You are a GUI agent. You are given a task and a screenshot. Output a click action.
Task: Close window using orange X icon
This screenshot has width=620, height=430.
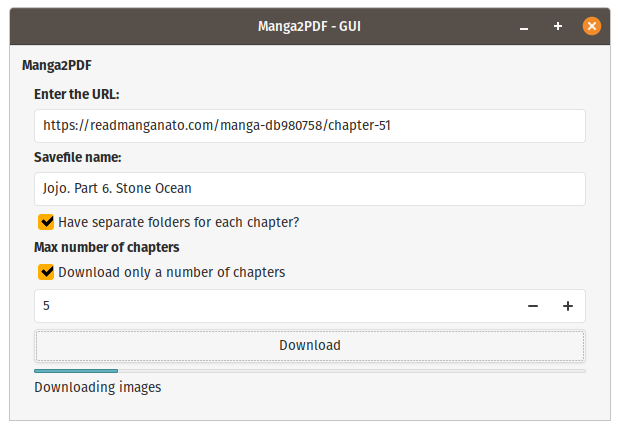pyautogui.click(x=592, y=27)
